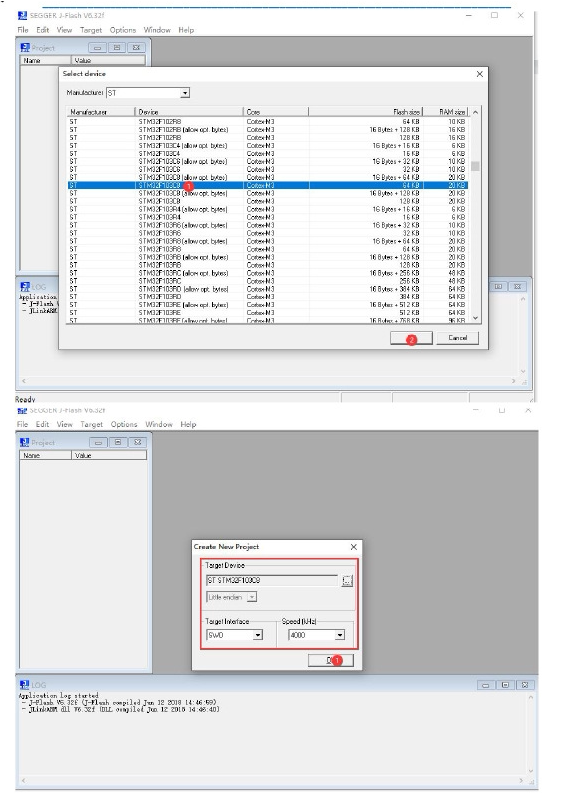Open the Window menu in the Create New Project window
Image resolution: width=563 pixels, height=797 pixels.
click(x=159, y=424)
